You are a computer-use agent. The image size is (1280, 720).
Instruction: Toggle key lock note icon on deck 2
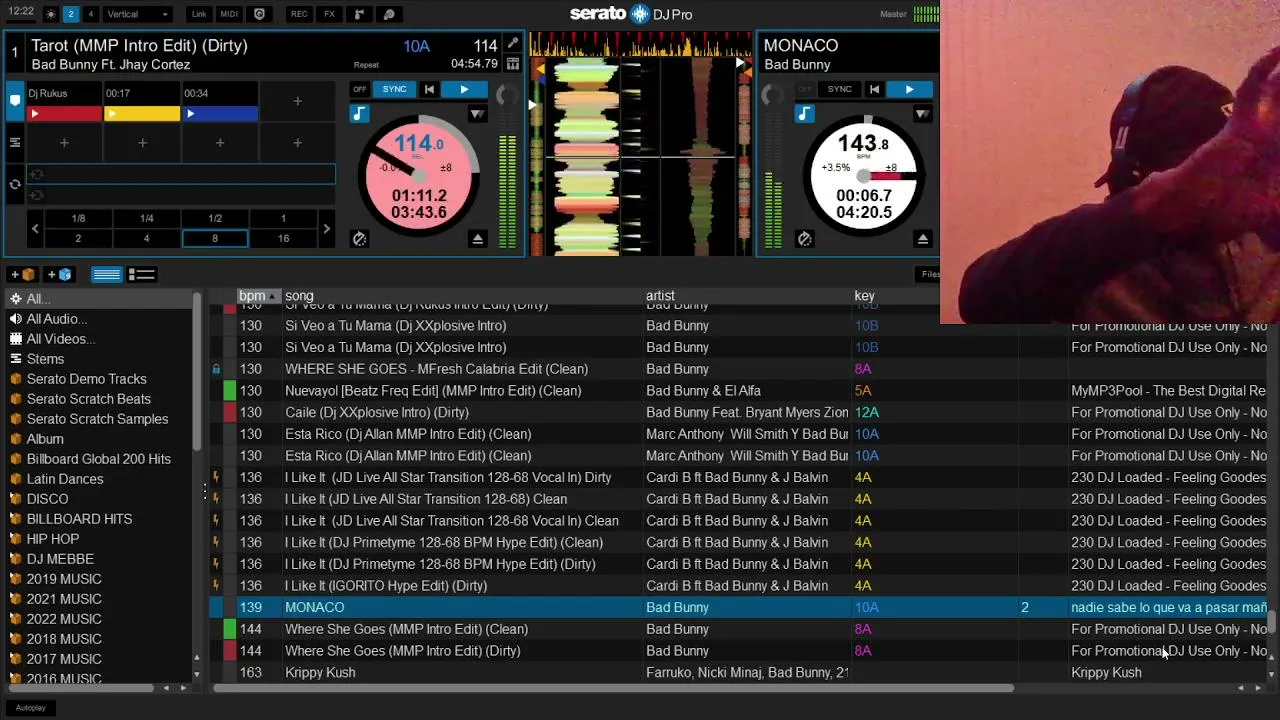click(x=804, y=114)
